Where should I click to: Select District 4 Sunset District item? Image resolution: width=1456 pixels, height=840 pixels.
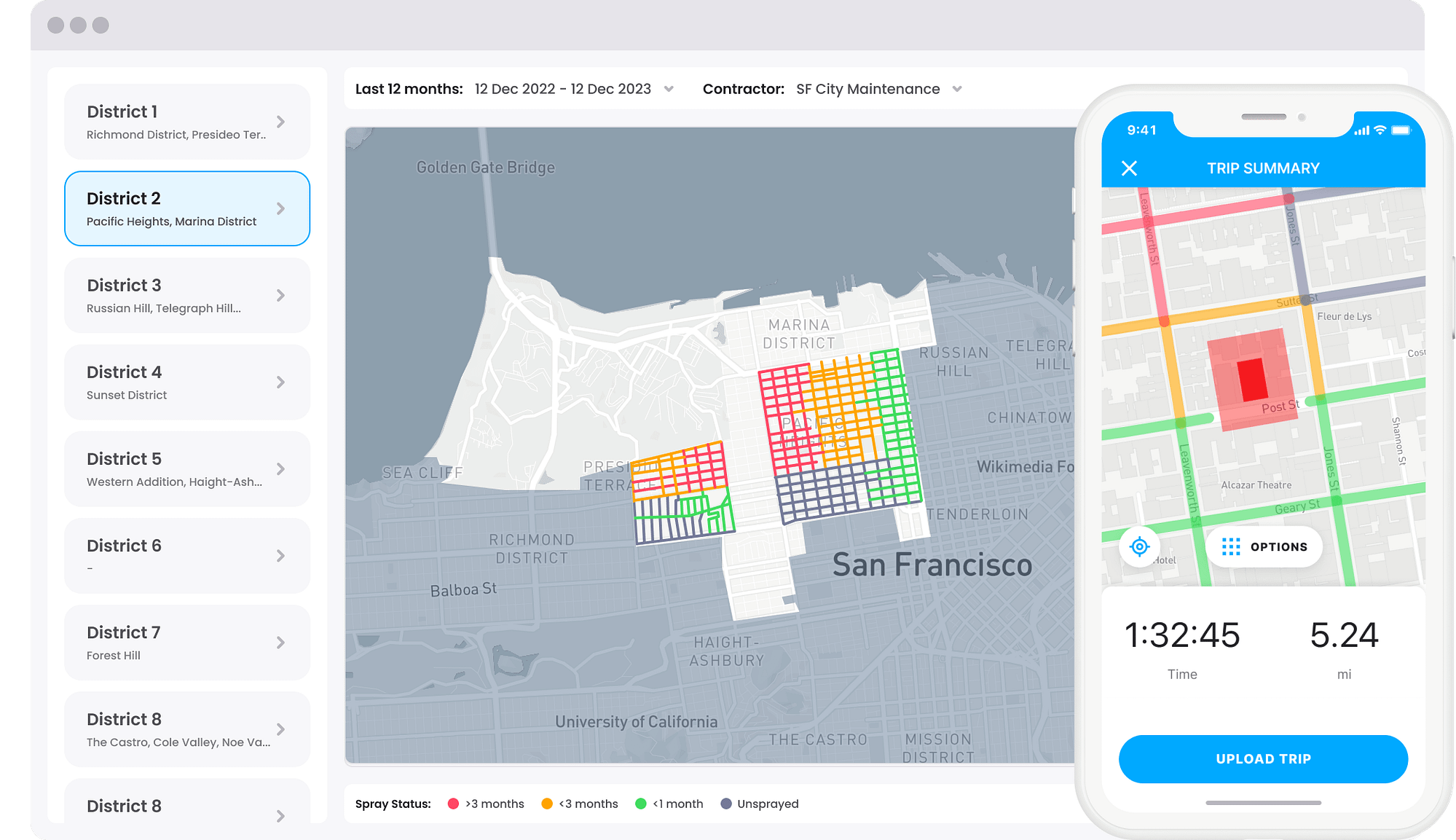tap(187, 382)
